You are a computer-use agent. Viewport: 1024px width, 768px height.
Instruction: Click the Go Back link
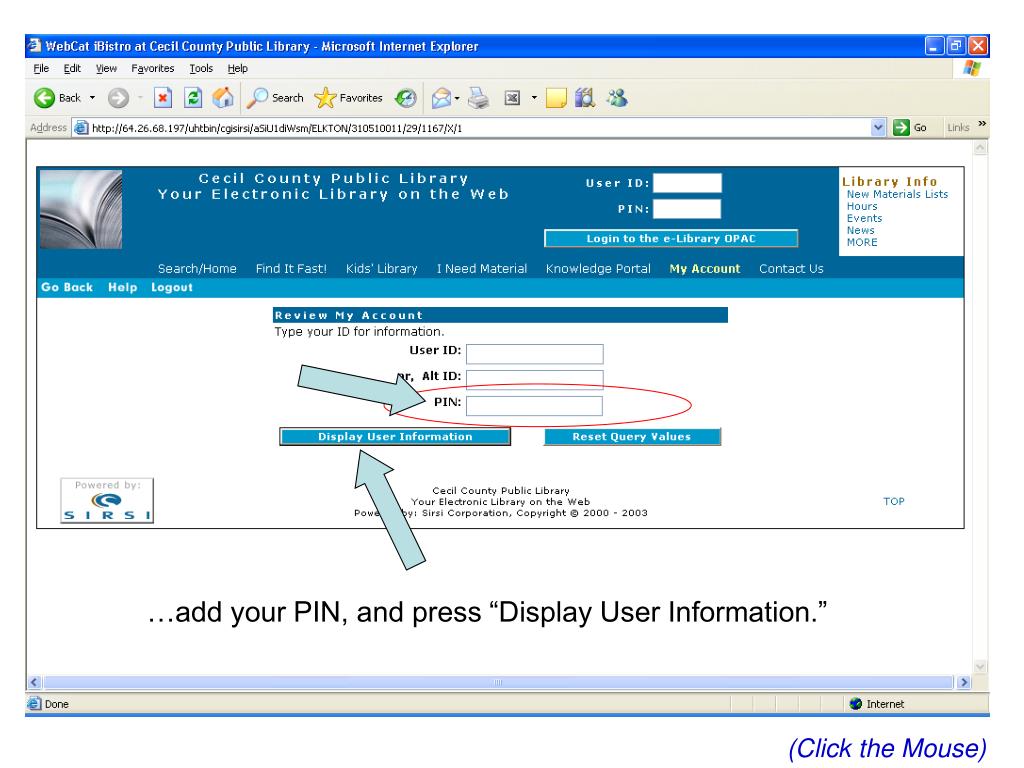coord(67,287)
